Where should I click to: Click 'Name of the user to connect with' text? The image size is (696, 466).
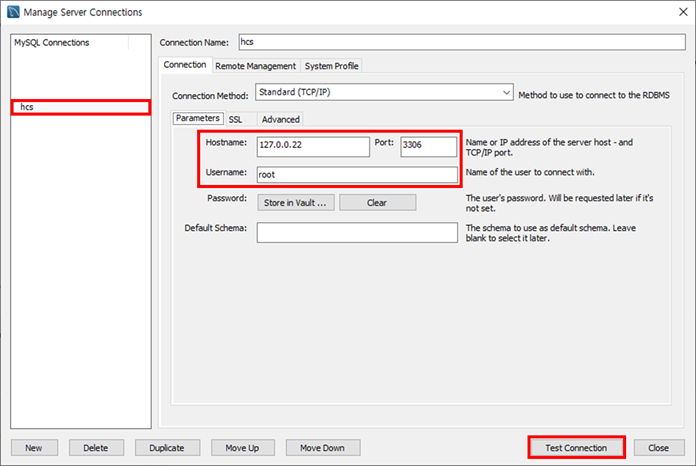[530, 172]
